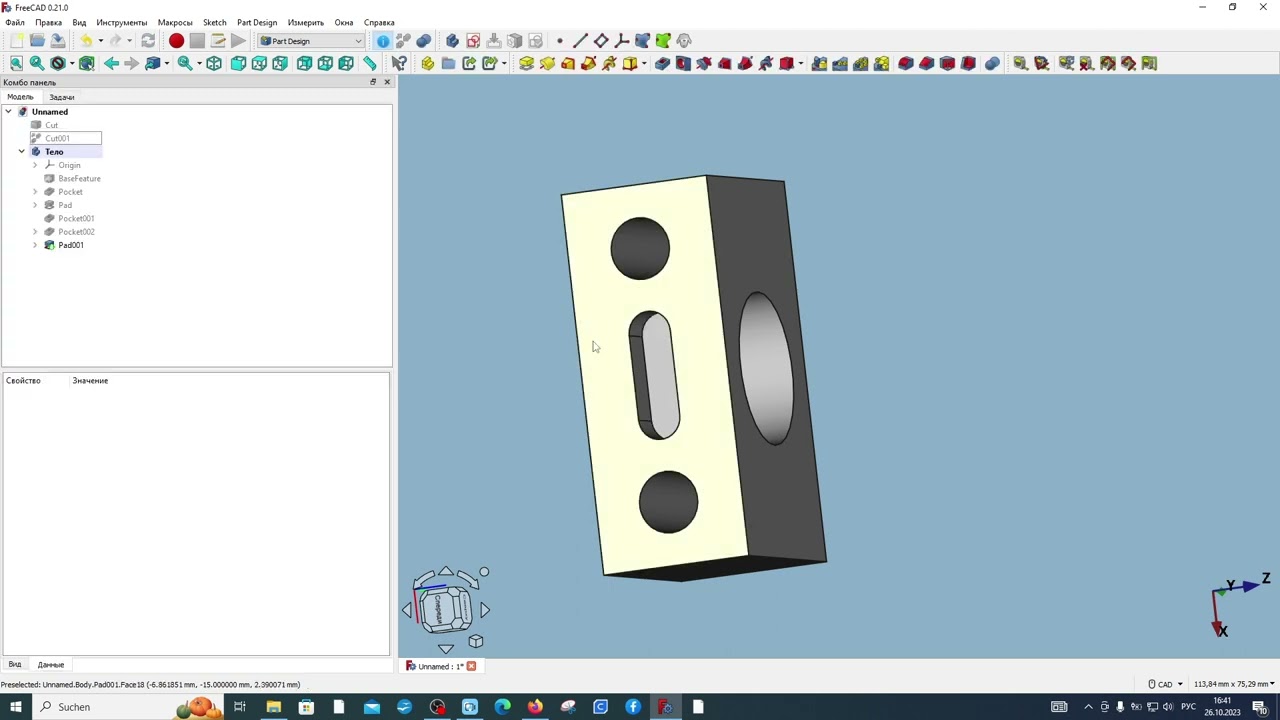Click navigation cube upward arrow
Screen dimensions: 1280x720
[446, 572]
